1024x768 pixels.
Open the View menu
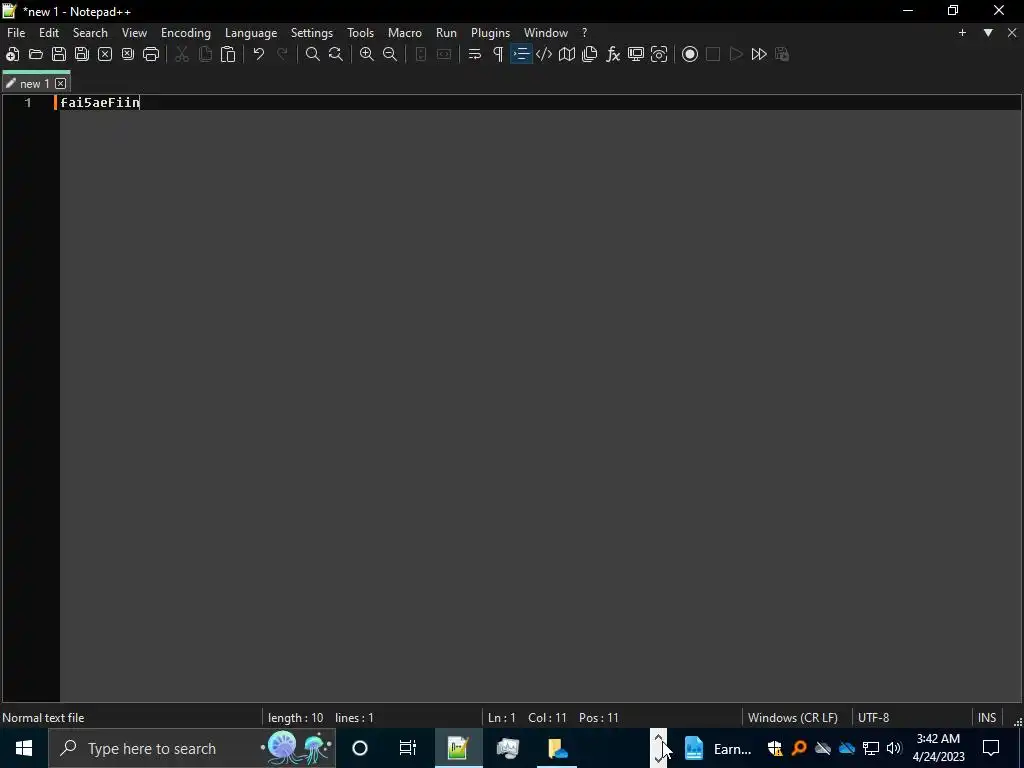coord(135,33)
